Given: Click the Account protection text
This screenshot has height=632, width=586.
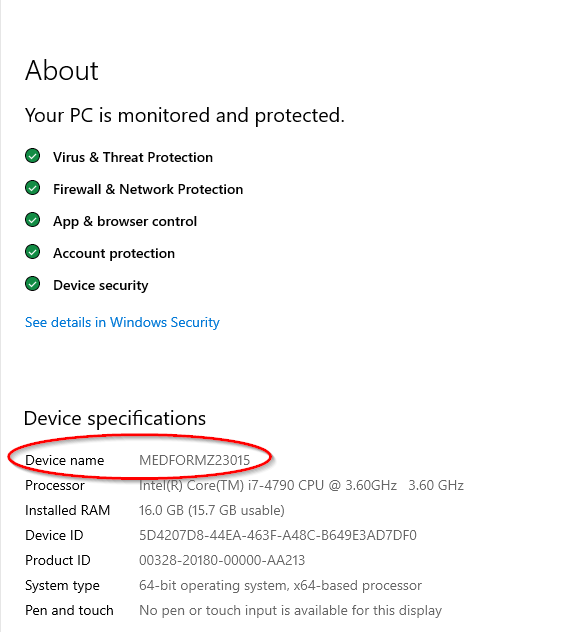Looking at the screenshot, I should 114,253.
